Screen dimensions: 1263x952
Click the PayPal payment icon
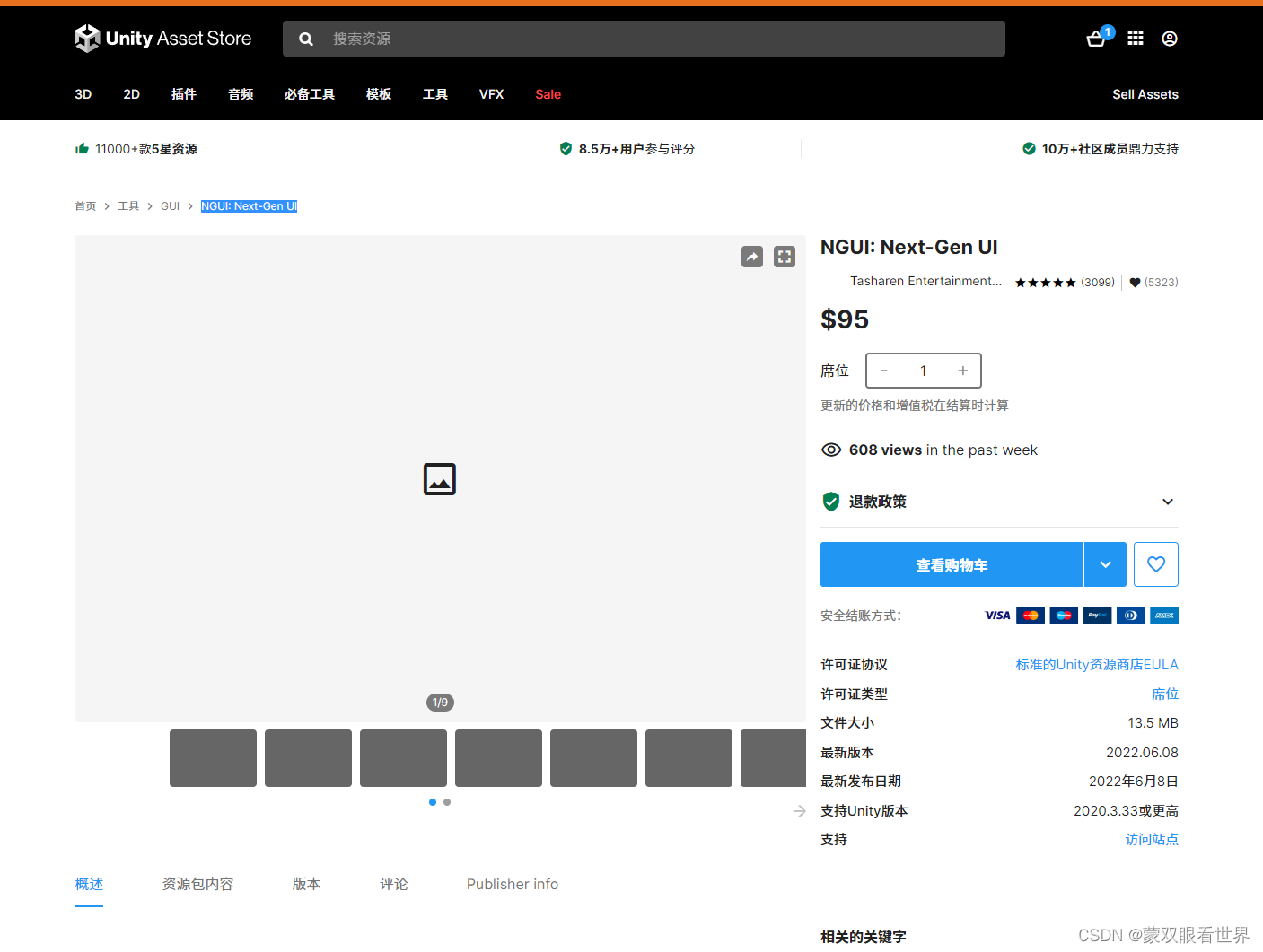(1097, 616)
